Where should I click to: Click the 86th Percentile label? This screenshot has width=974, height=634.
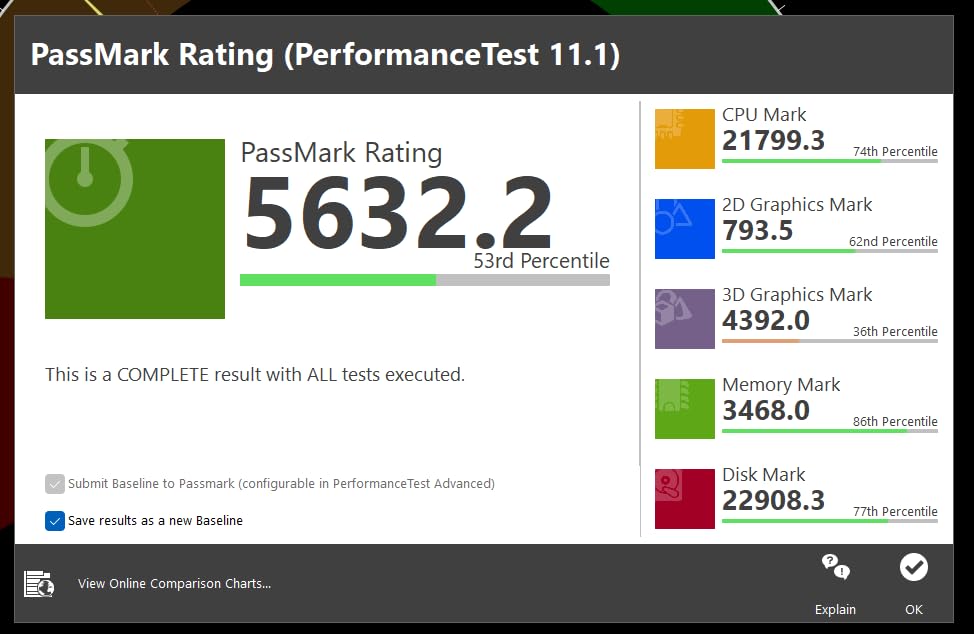point(895,422)
